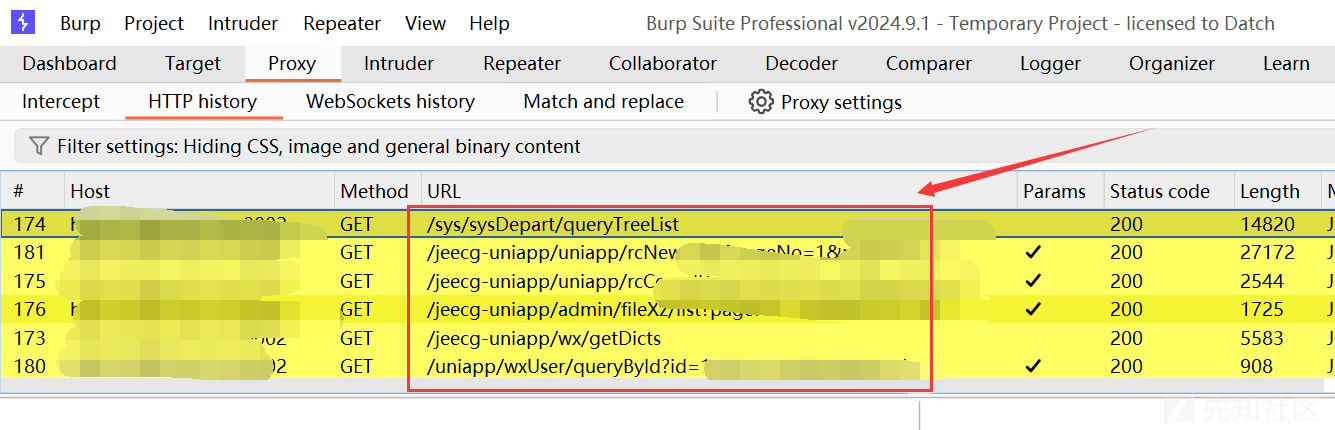Screen dimensions: 1335x430
Task: Open the Logger tab
Action: click(1050, 63)
